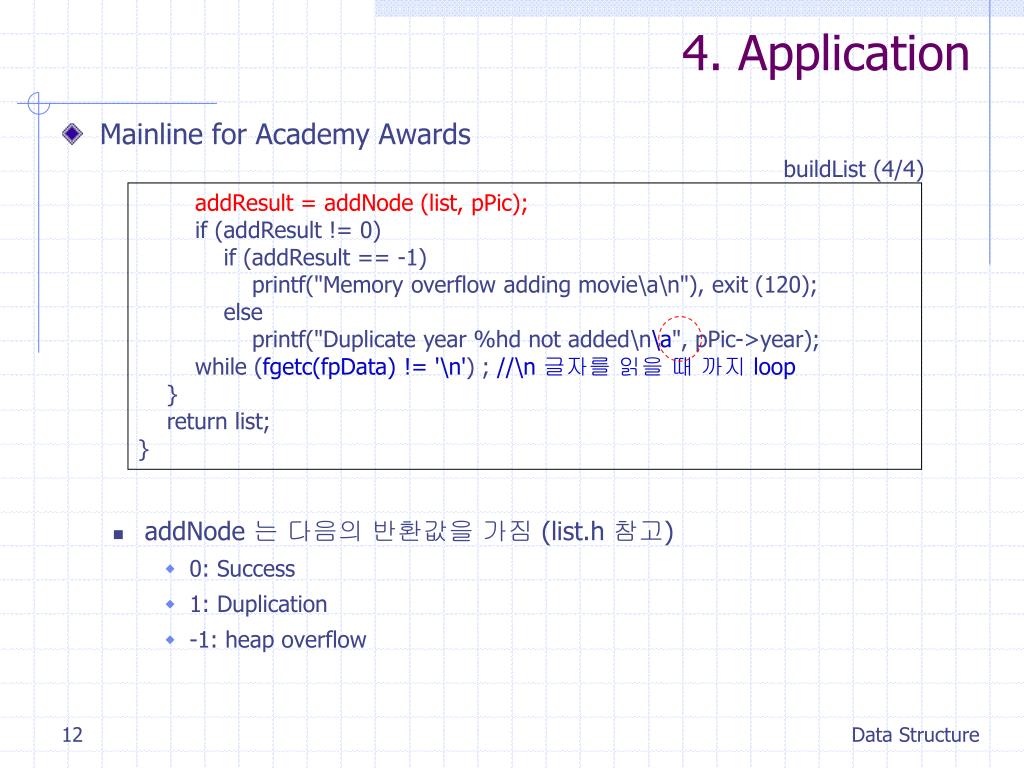Image resolution: width=1024 pixels, height=768 pixels.
Task: Click the heading 'Mainline for Academy Awards'
Action: pyautogui.click(x=285, y=135)
